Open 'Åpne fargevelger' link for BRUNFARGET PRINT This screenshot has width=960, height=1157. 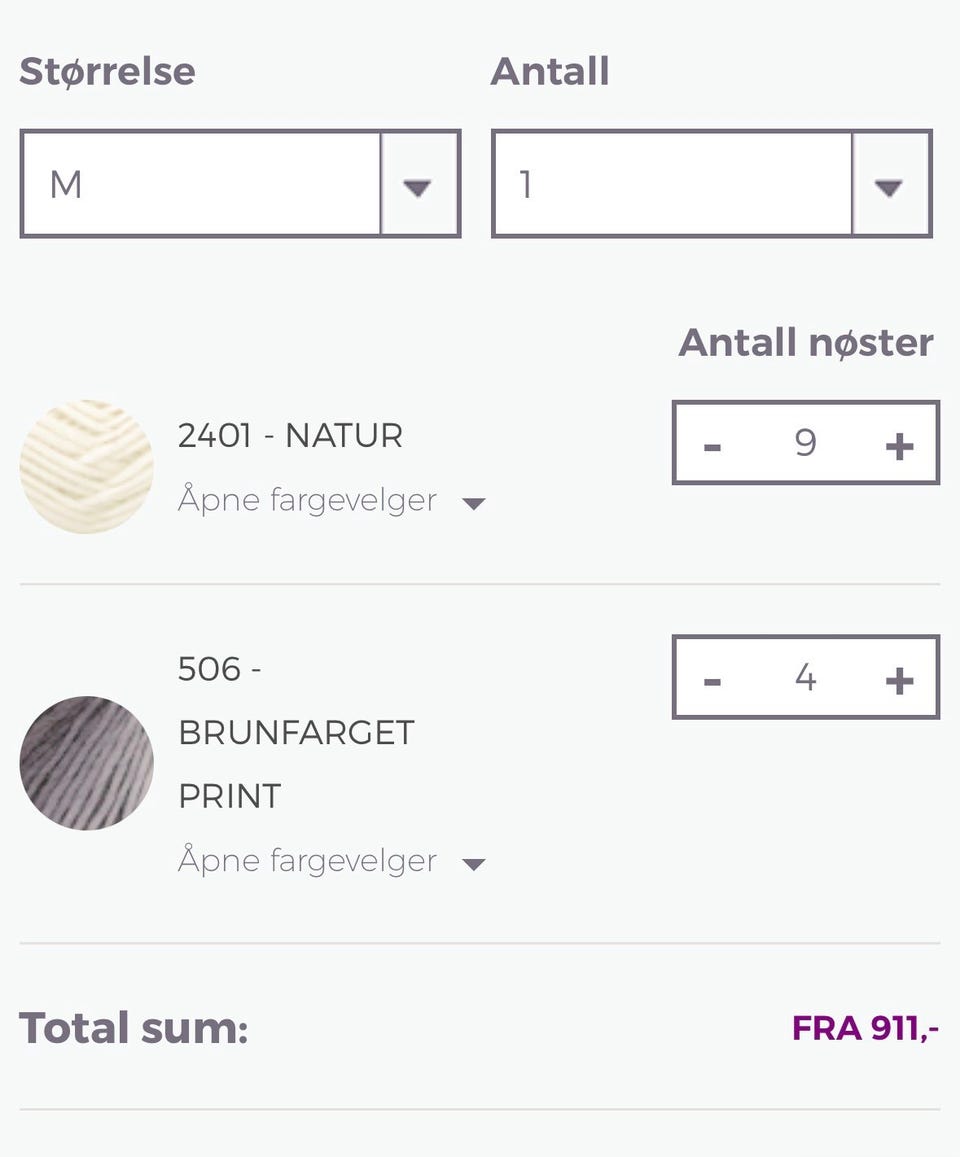(x=307, y=861)
